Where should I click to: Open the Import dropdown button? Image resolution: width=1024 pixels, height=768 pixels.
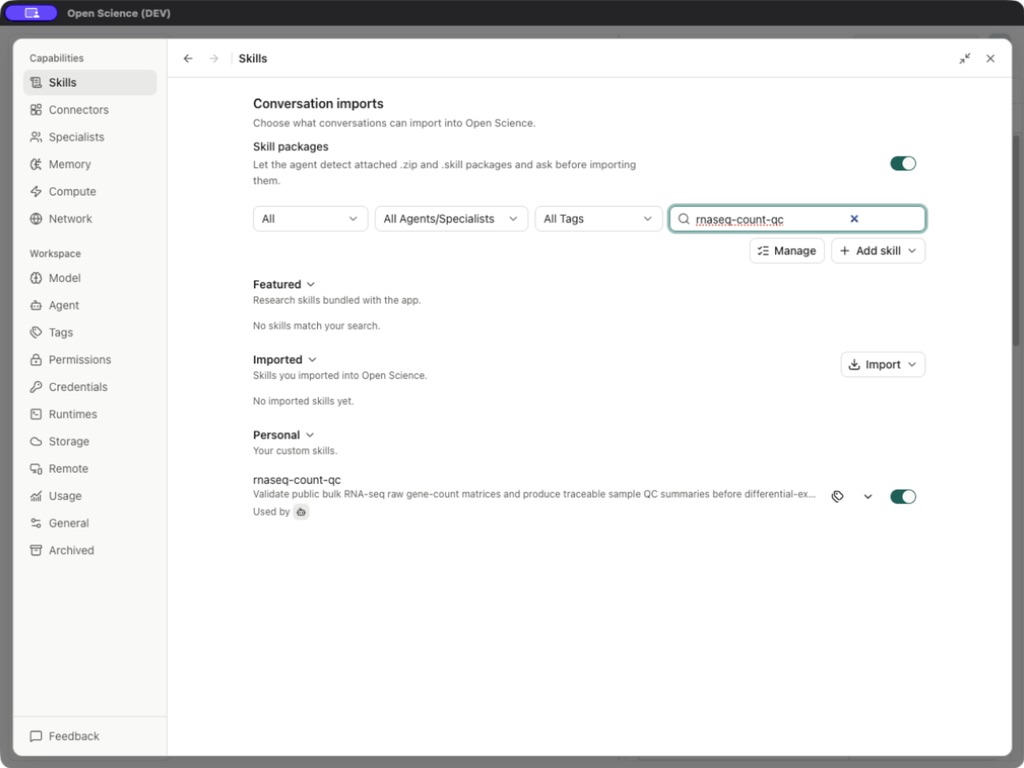click(x=883, y=364)
